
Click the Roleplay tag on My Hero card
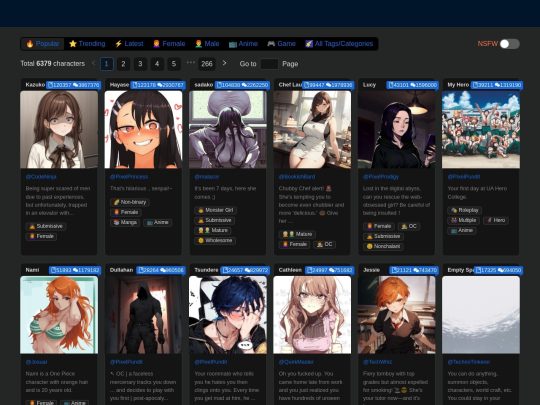[465, 210]
